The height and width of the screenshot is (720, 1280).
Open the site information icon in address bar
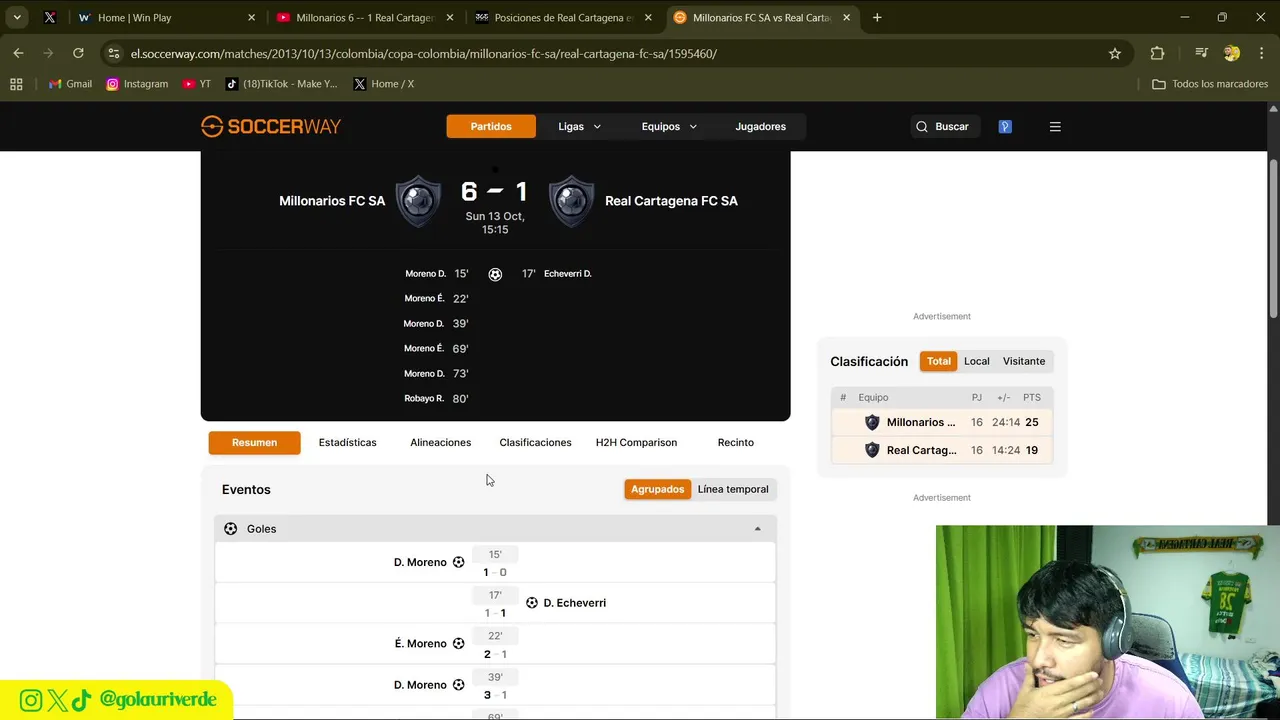(x=113, y=53)
